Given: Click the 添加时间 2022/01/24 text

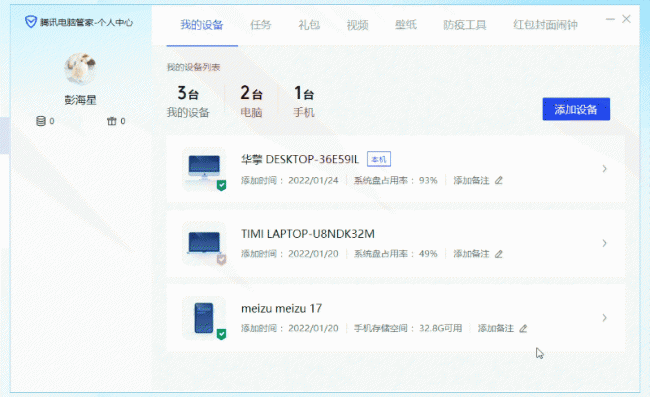Looking at the screenshot, I should tap(290, 180).
